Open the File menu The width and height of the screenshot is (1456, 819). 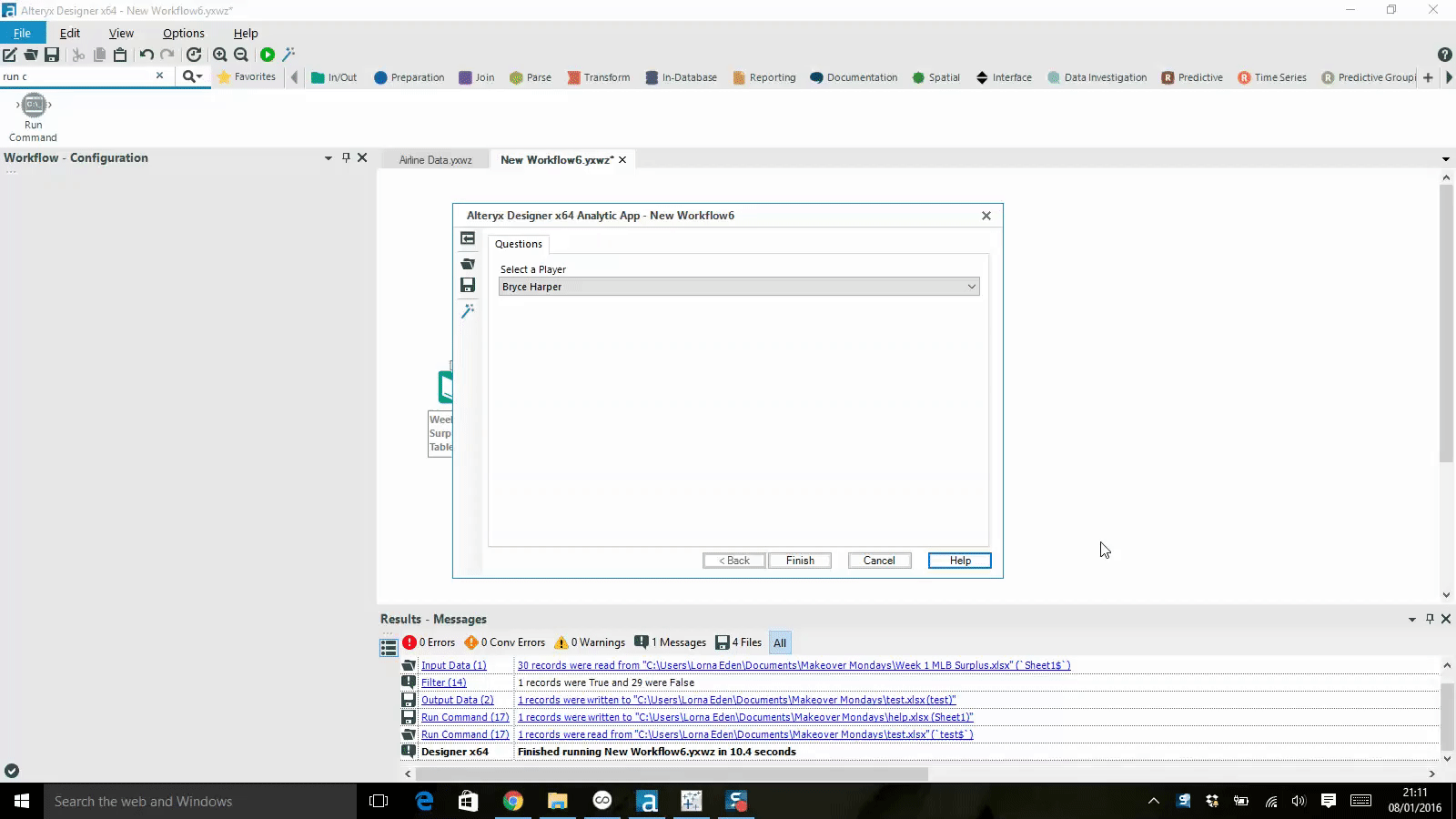pos(22,33)
